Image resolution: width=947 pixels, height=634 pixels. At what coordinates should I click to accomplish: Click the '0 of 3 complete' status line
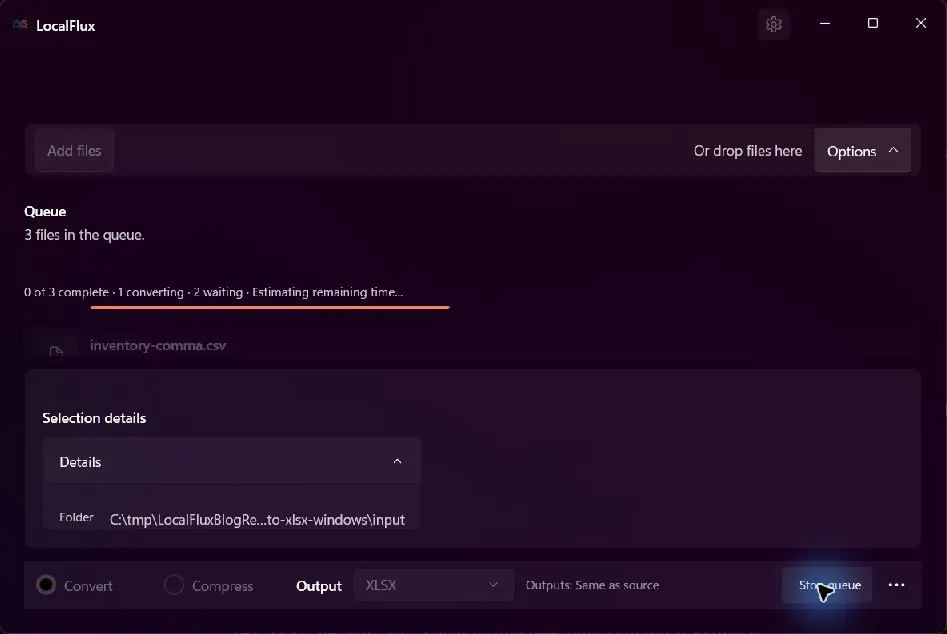214,292
